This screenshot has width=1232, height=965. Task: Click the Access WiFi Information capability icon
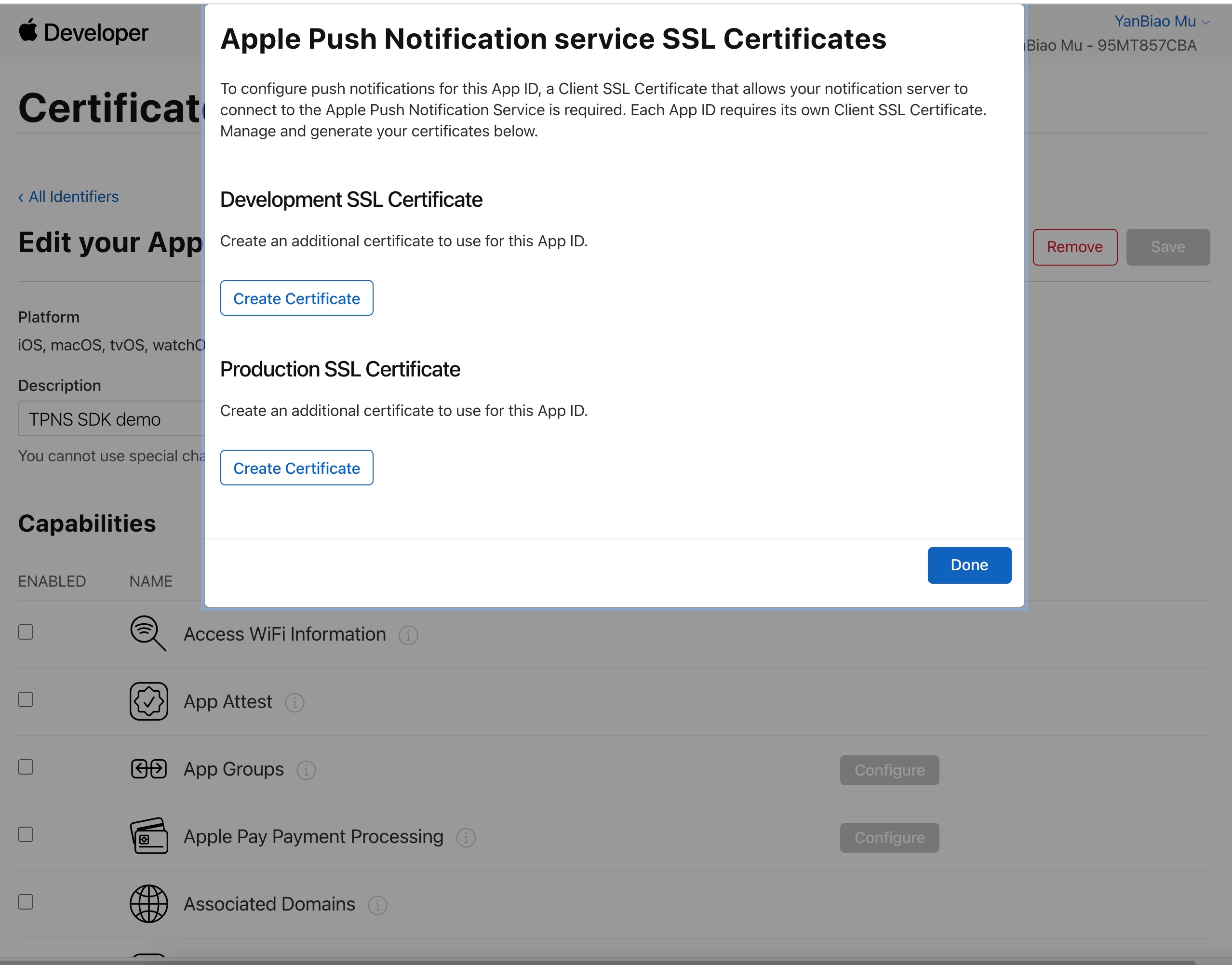pyautogui.click(x=148, y=633)
